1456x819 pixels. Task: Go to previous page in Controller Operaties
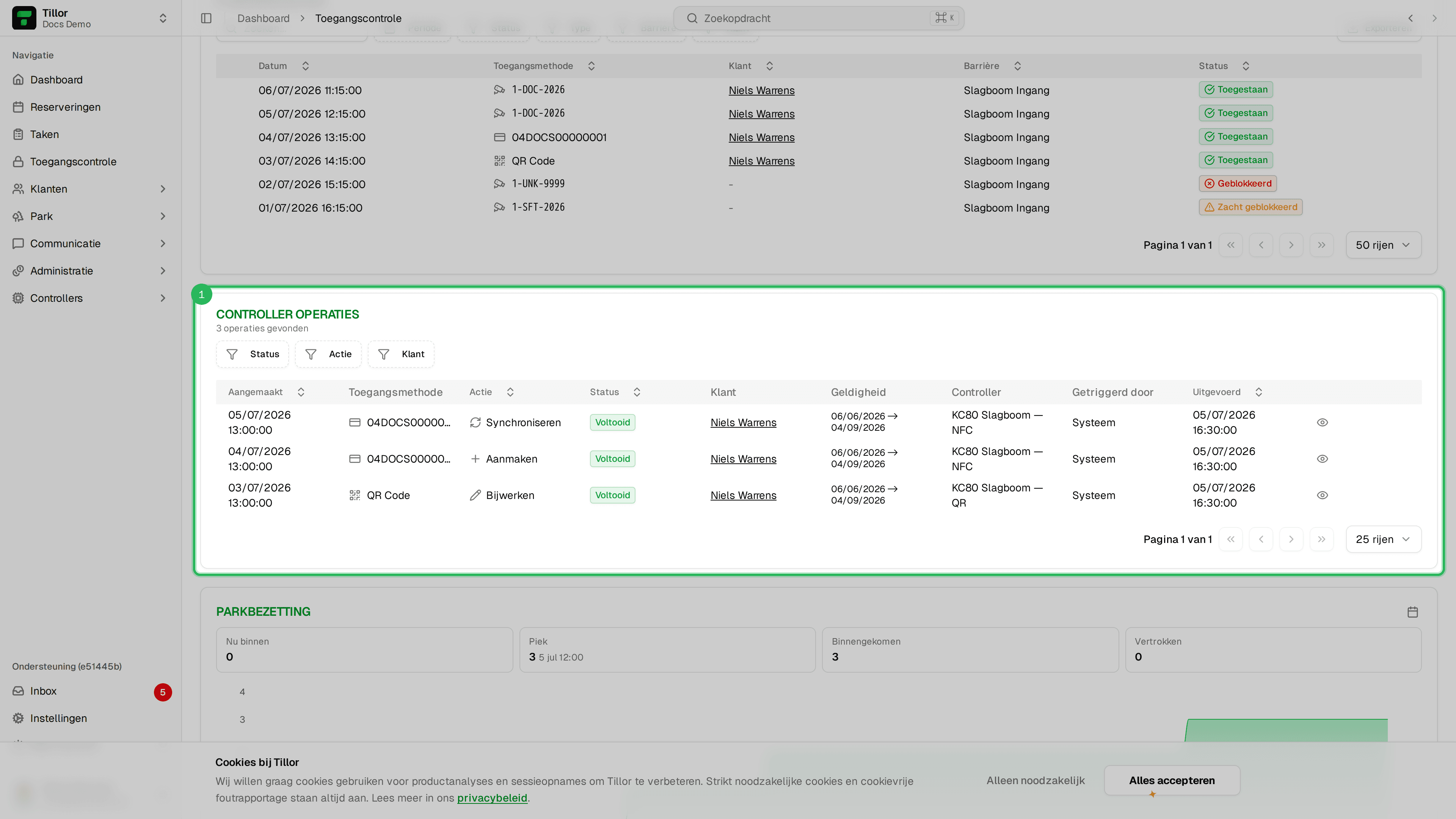pos(1261,539)
